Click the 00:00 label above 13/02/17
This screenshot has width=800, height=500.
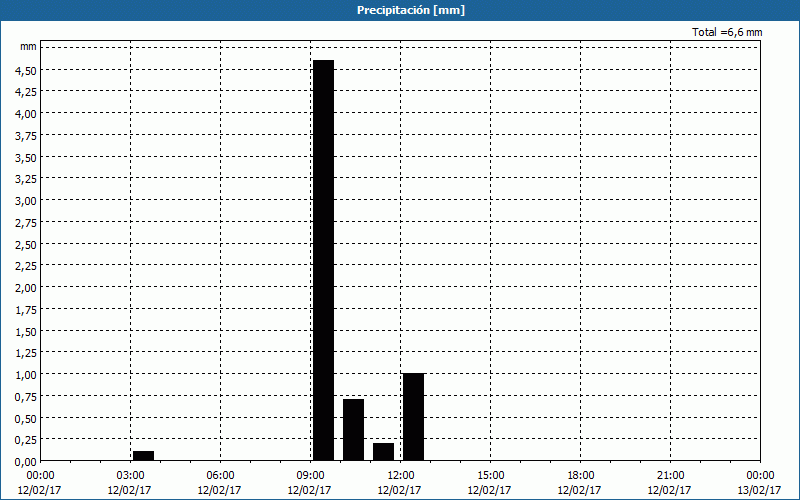click(760, 476)
